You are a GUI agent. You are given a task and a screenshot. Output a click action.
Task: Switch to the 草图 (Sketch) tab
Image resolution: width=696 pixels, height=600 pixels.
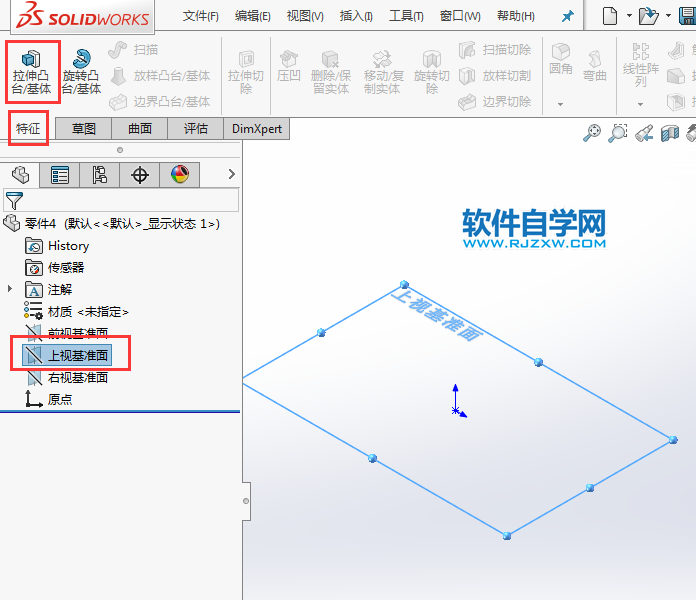(84, 129)
